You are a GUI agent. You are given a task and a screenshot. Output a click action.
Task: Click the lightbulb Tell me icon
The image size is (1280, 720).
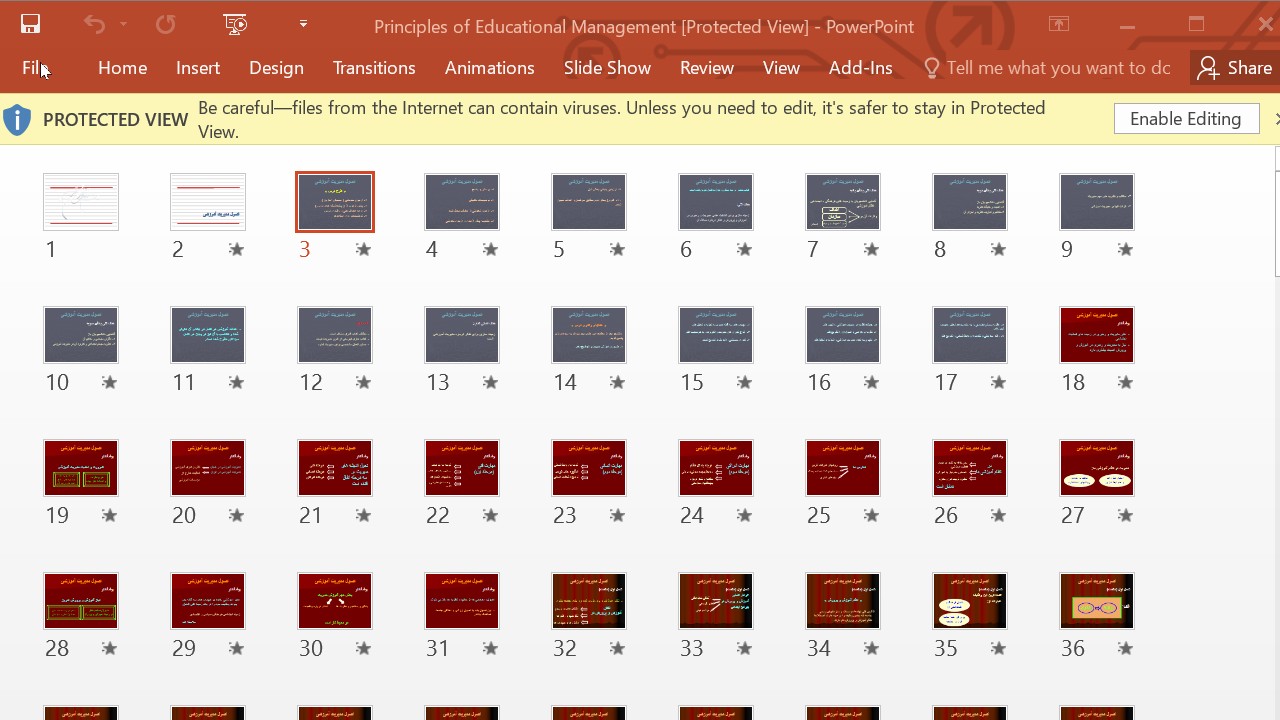pos(932,68)
